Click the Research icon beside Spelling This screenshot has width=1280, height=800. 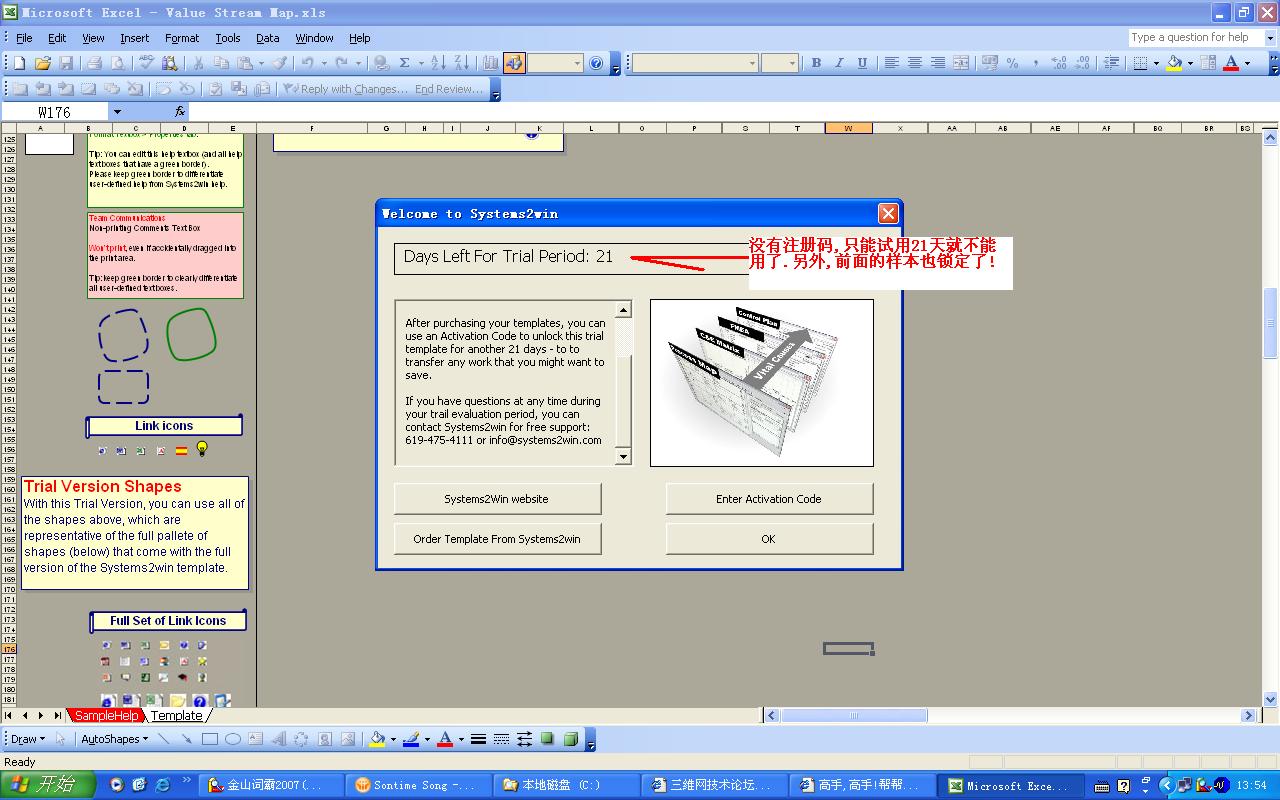[169, 63]
